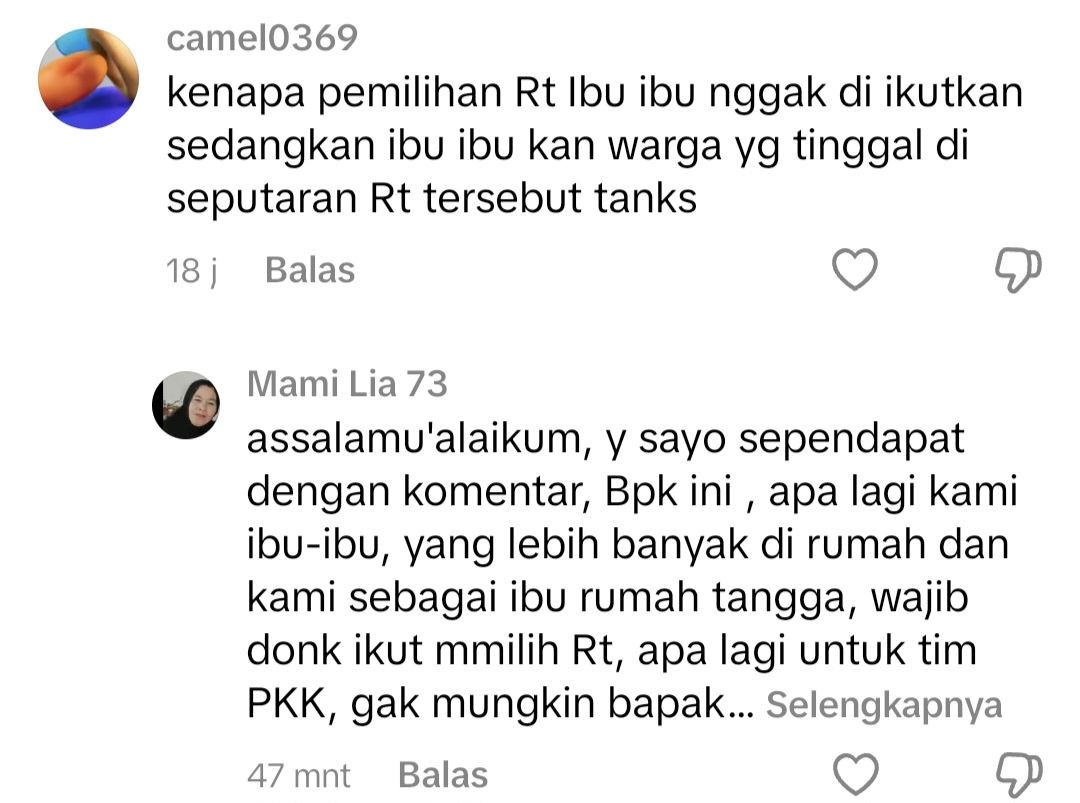This screenshot has width=1080, height=803.
Task: Select camel0369's comment text about pemilihan Rt
Action: tap(595, 145)
